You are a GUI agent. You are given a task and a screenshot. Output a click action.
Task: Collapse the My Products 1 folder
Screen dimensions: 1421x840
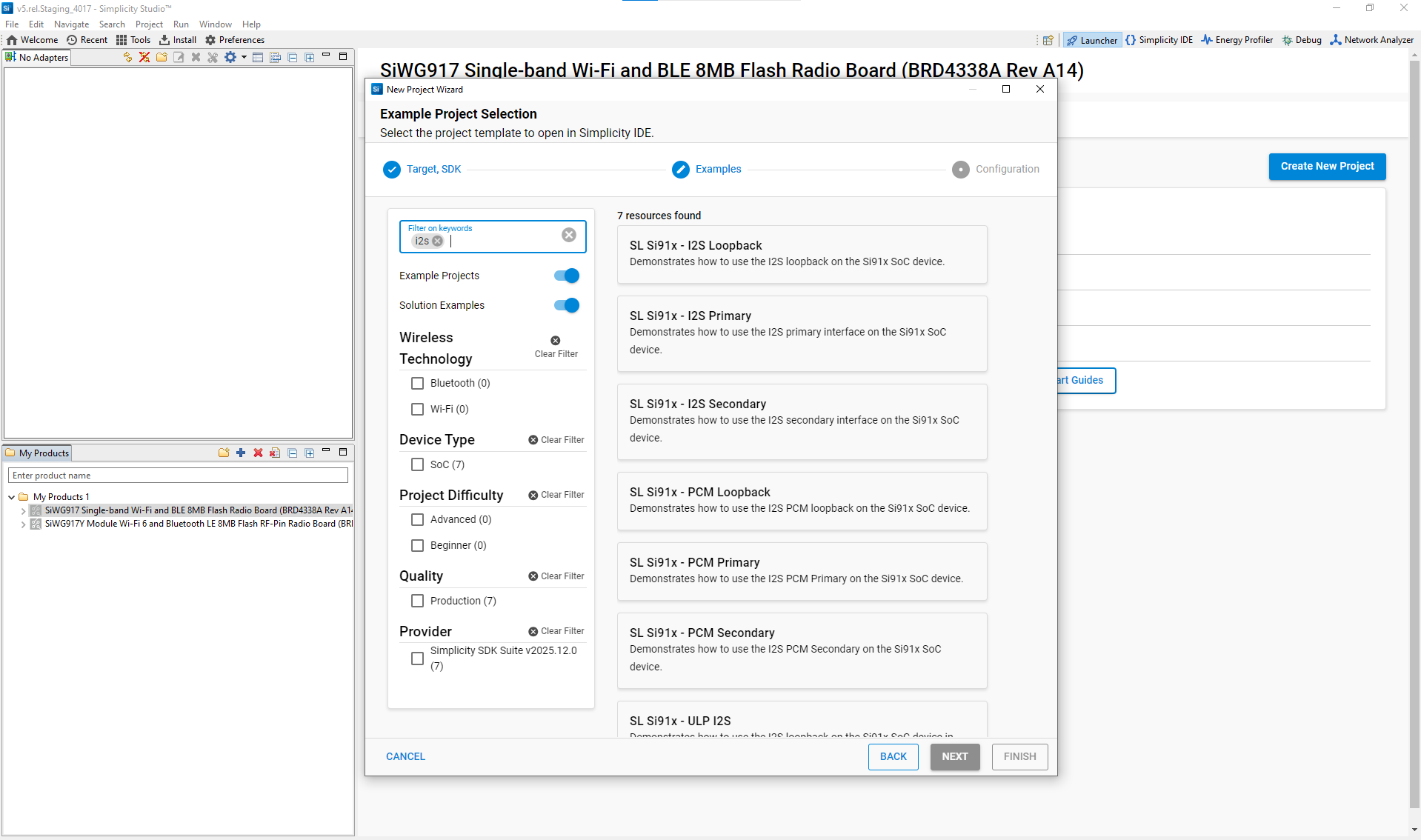pyautogui.click(x=12, y=497)
